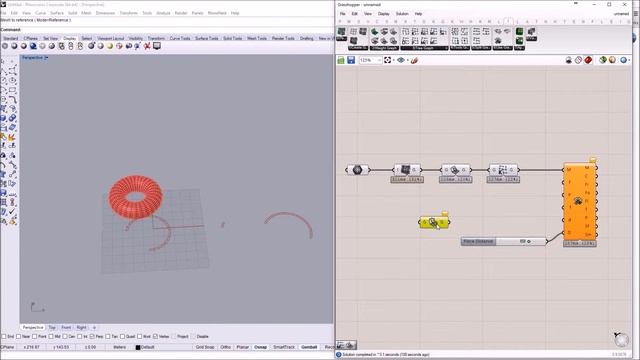Open the Grasshopper Display menu

pos(383,14)
